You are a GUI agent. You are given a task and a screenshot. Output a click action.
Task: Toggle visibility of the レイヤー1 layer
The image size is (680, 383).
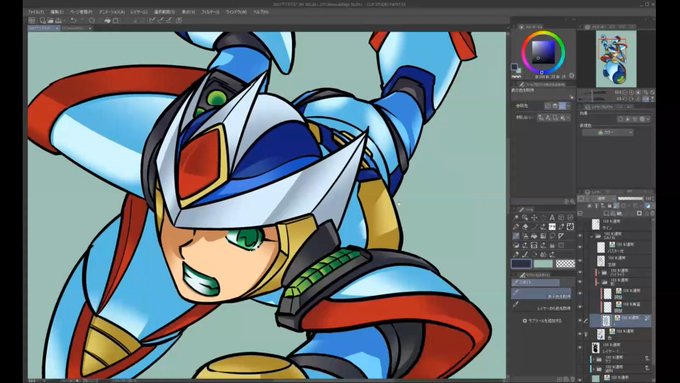tap(579, 346)
